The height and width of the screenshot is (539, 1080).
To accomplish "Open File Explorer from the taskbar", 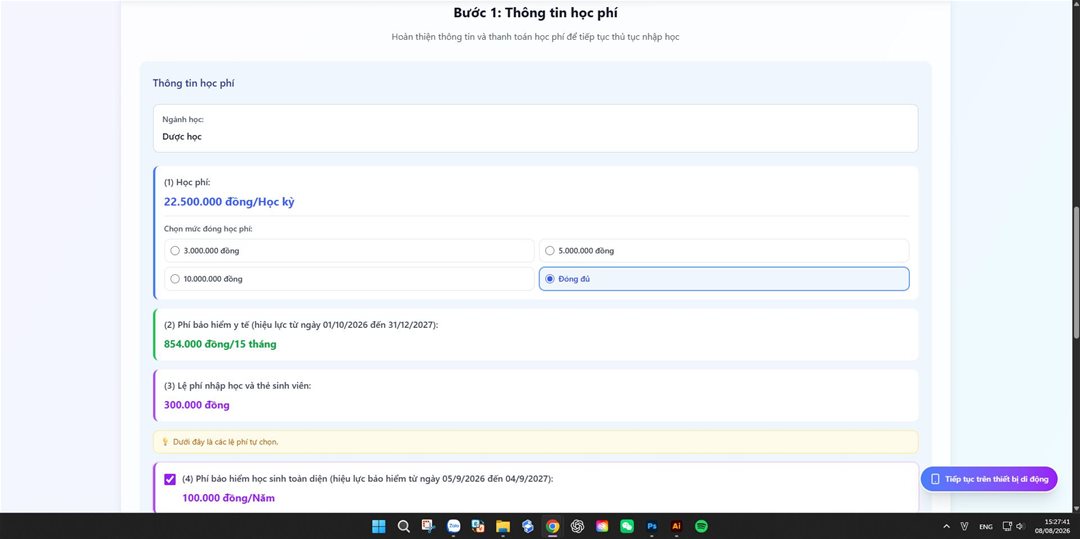I will (503, 527).
